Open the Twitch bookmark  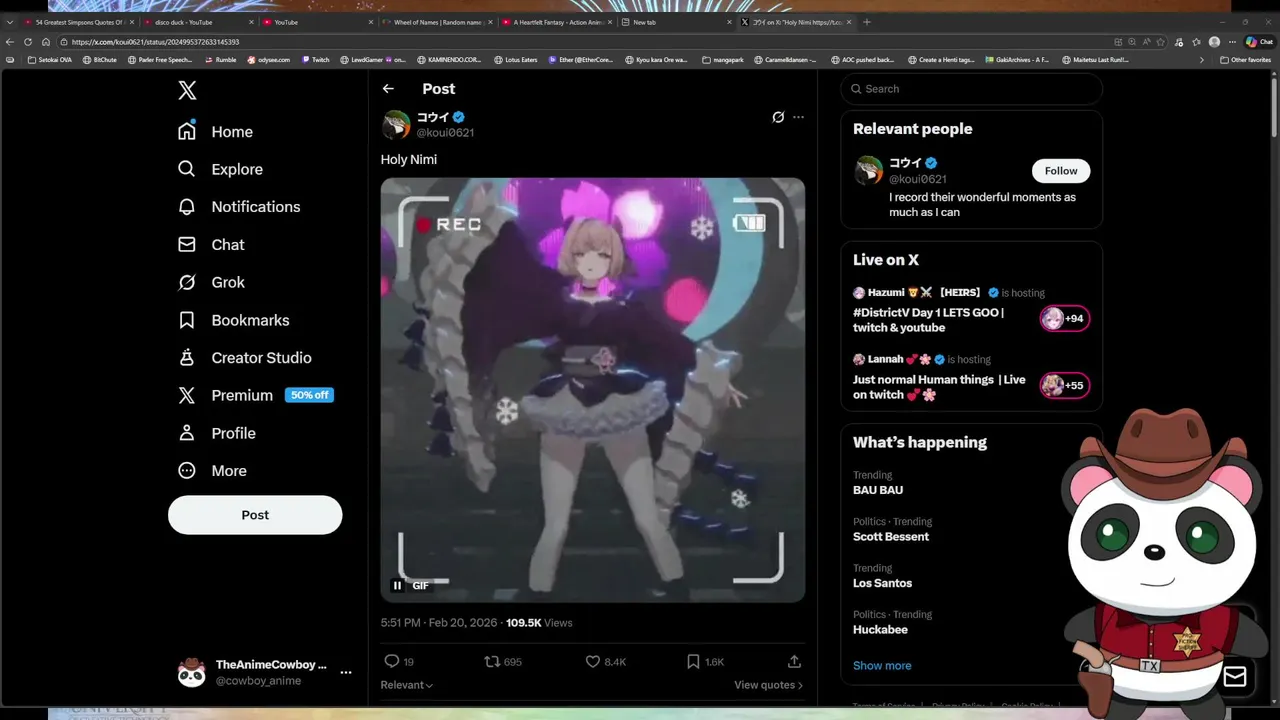pyautogui.click(x=316, y=60)
